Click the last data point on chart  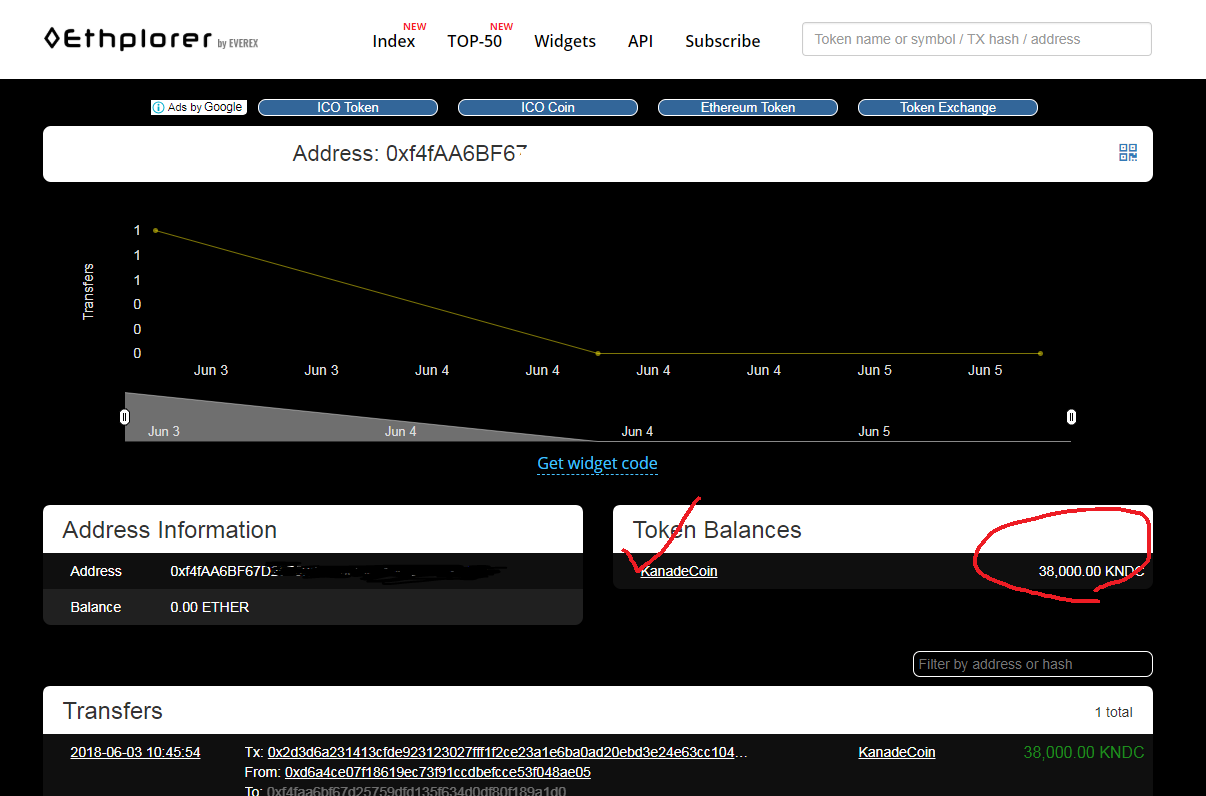click(1040, 353)
